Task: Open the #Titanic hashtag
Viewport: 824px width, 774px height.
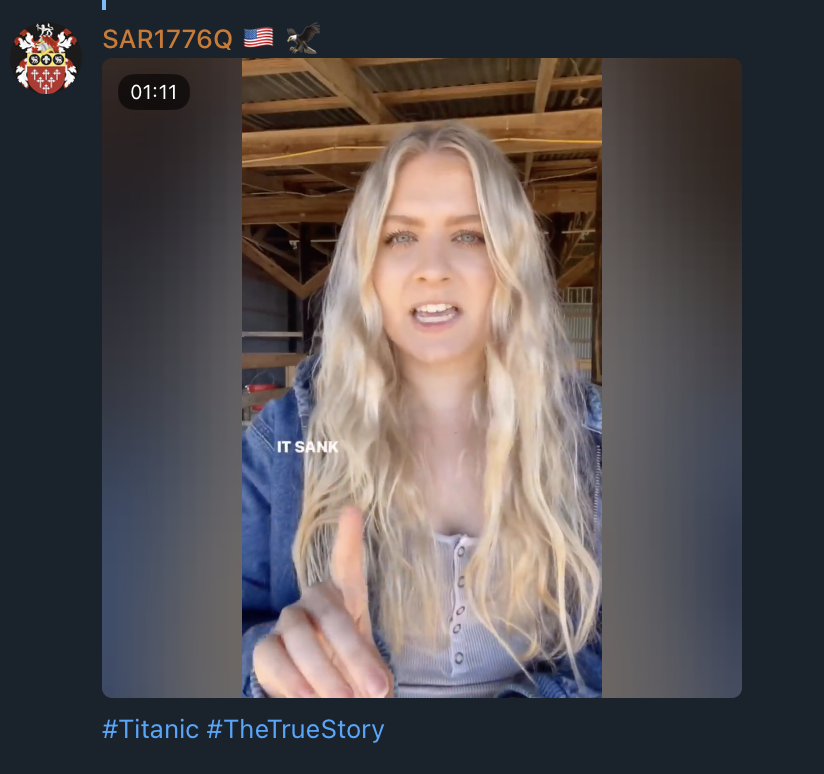Action: pyautogui.click(x=150, y=729)
